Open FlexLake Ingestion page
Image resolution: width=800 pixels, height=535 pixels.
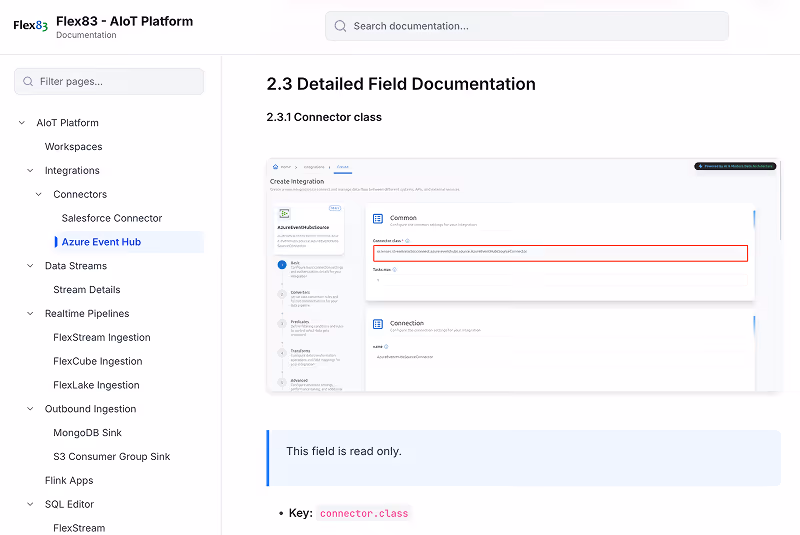click(x=96, y=385)
